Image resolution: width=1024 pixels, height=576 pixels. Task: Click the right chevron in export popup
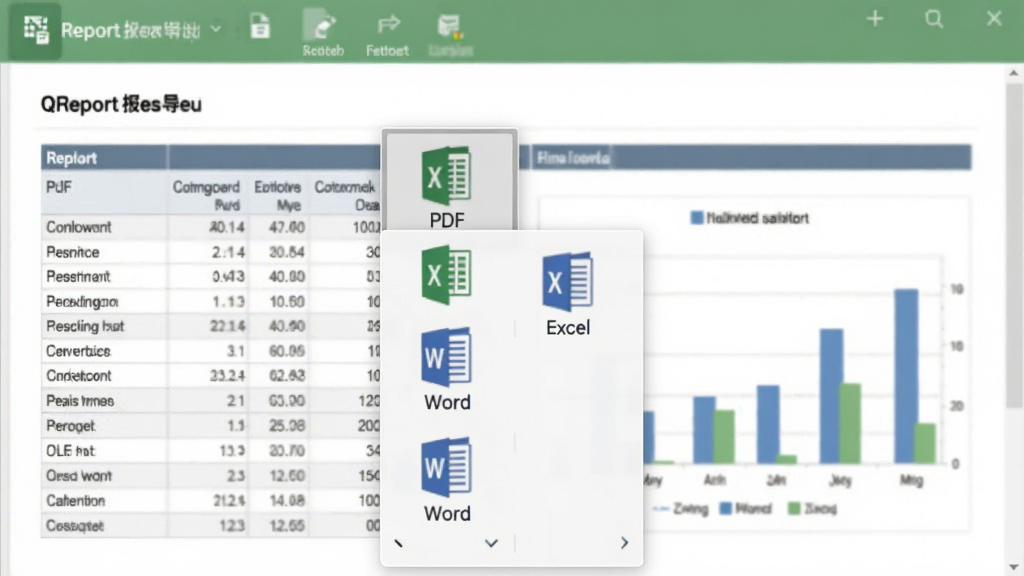(624, 543)
